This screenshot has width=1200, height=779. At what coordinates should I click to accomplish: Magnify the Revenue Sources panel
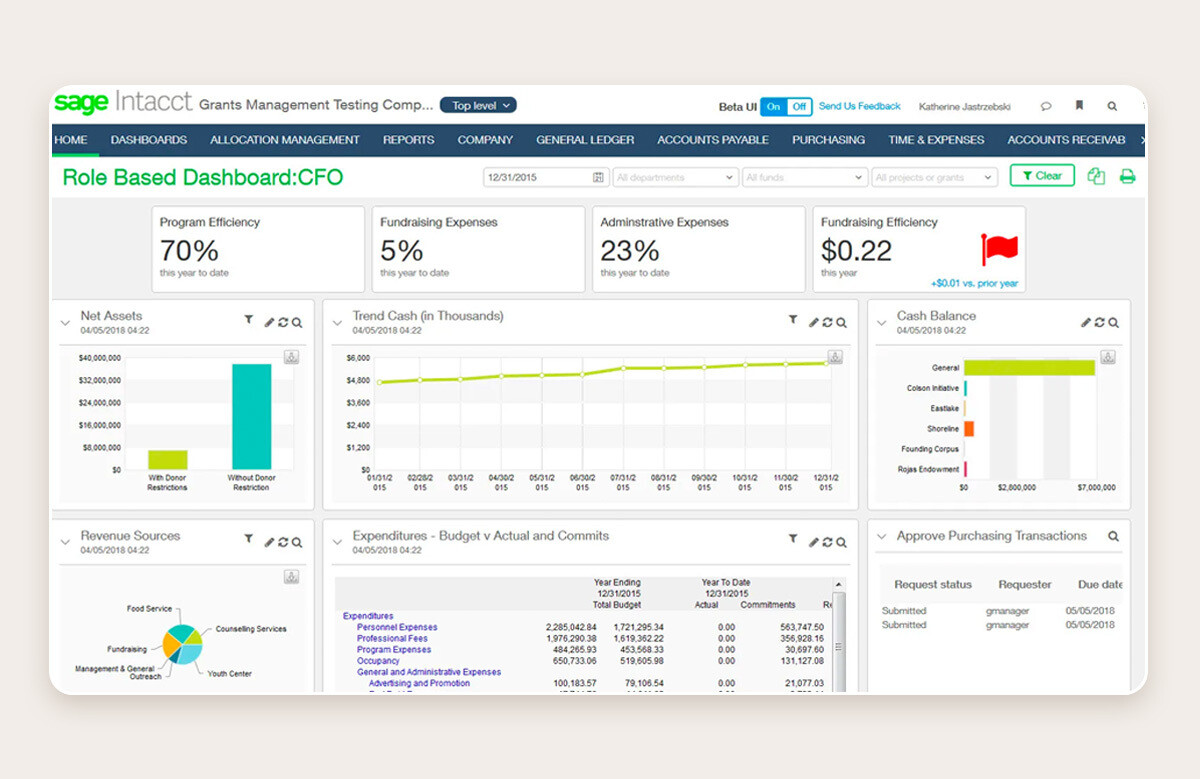click(x=297, y=542)
